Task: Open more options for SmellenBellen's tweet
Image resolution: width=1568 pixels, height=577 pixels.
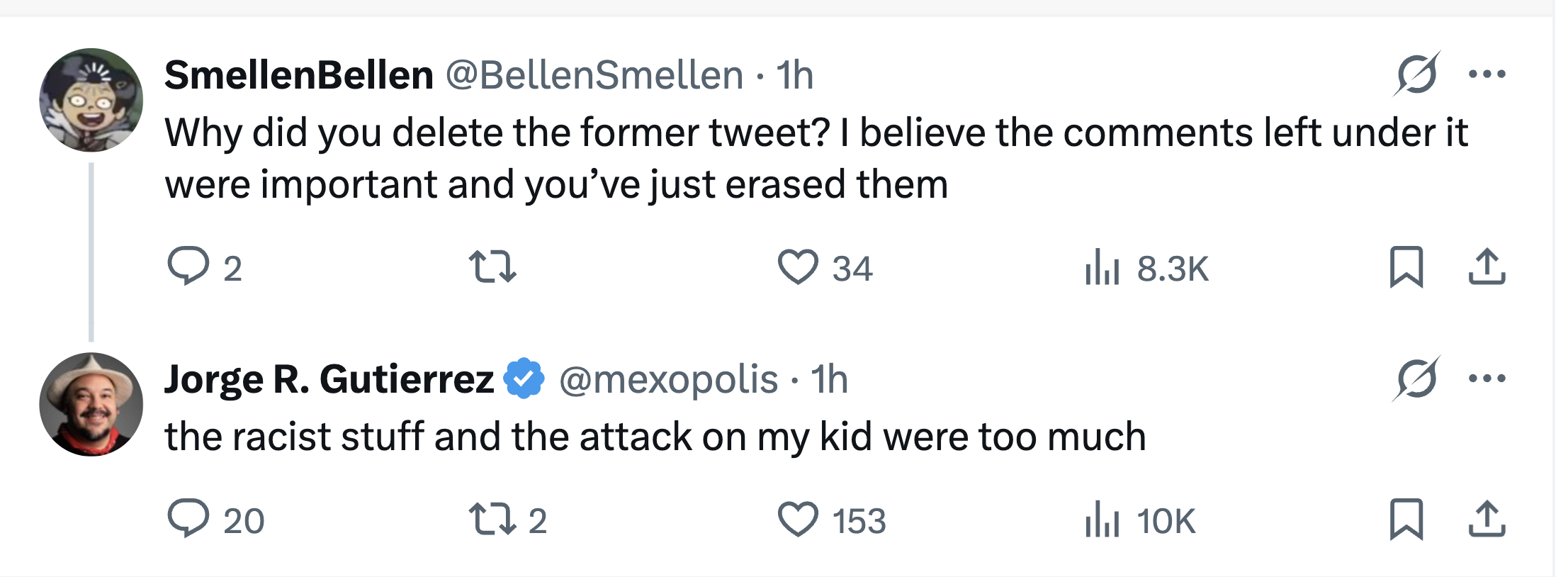Action: coord(1487,74)
